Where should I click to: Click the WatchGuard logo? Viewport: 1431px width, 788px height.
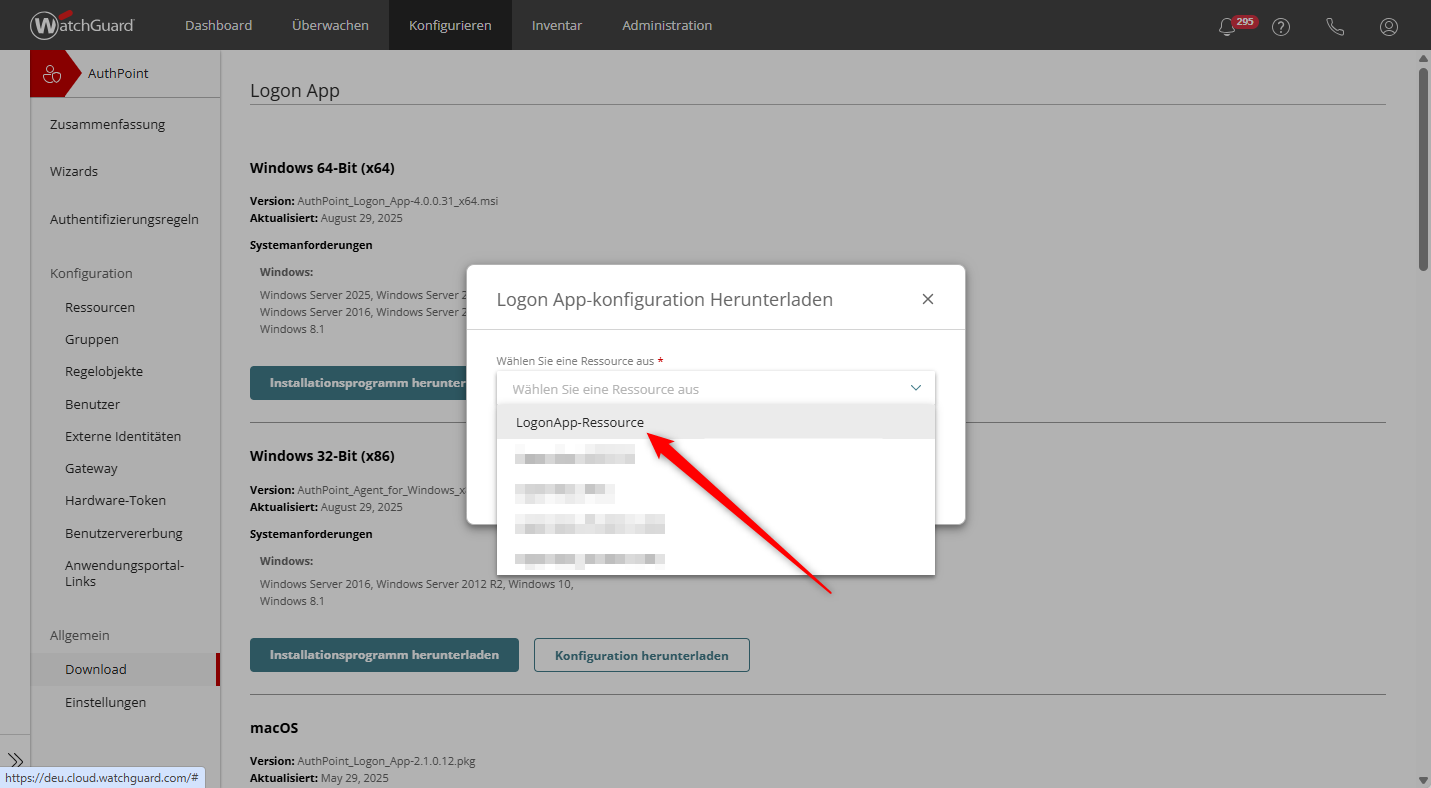tap(82, 25)
